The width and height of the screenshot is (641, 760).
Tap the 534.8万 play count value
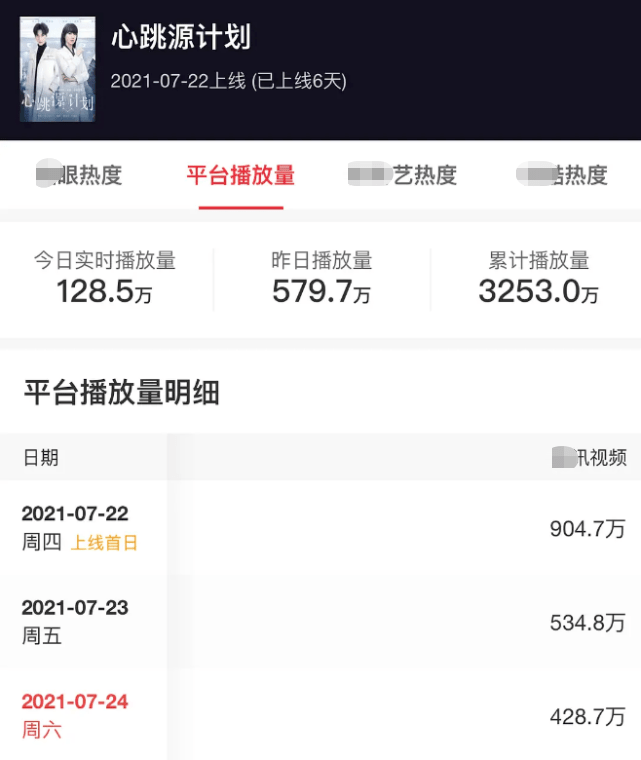pyautogui.click(x=588, y=623)
